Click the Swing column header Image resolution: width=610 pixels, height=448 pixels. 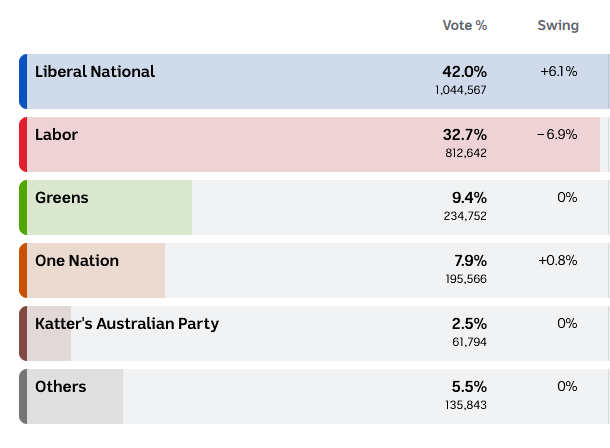557,25
